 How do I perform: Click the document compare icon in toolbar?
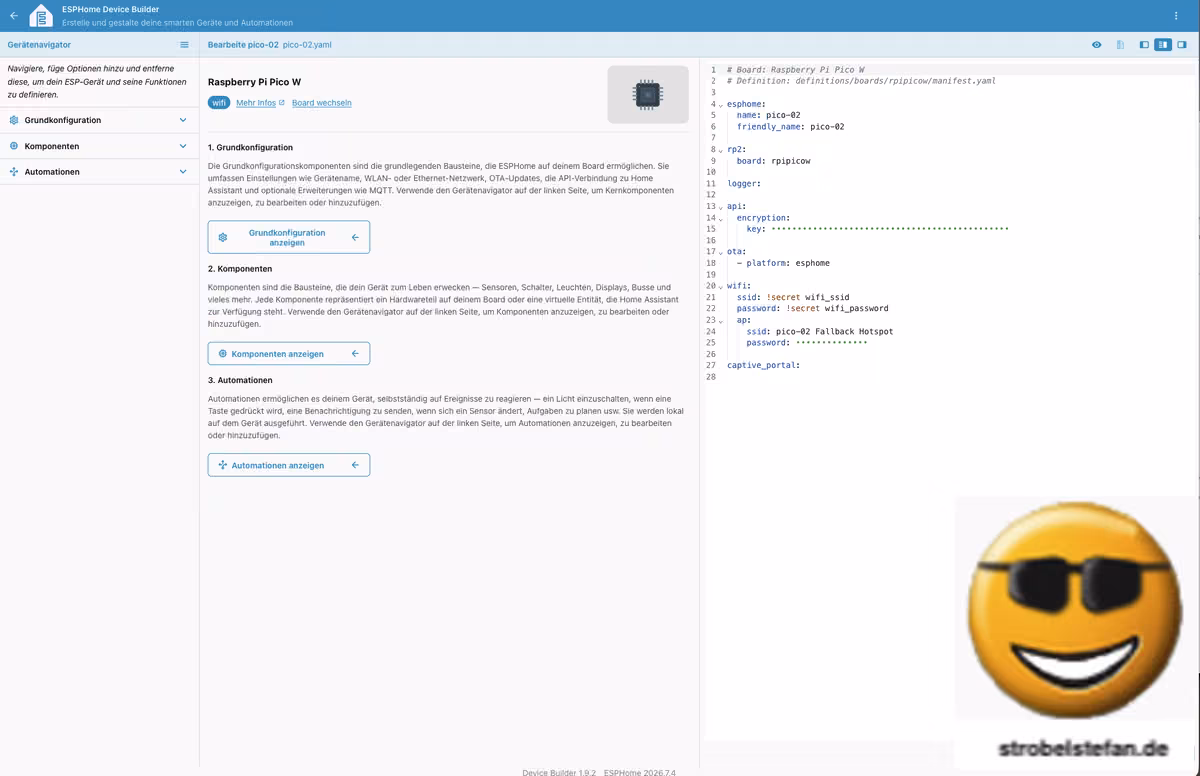coord(1120,45)
